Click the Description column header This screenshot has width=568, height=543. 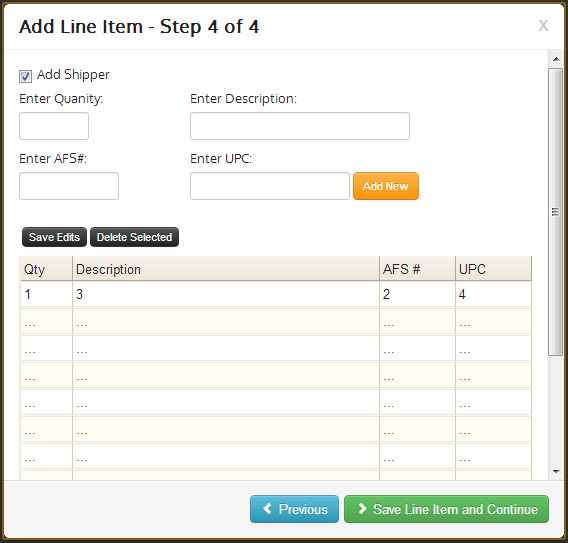pos(226,269)
